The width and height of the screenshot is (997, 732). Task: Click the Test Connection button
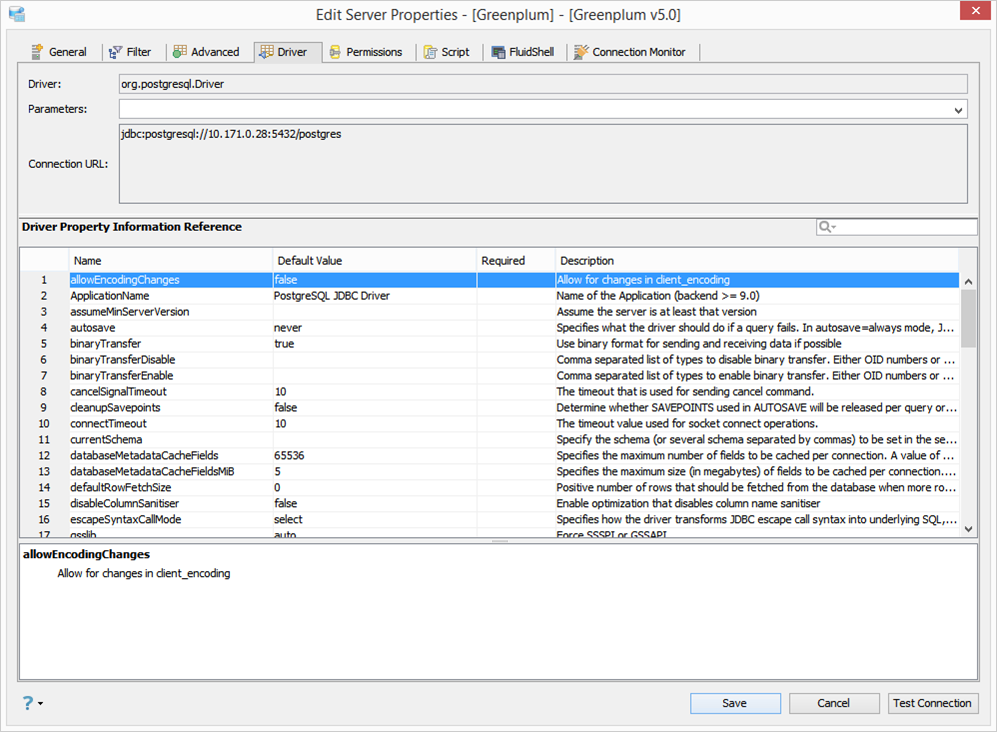(x=932, y=703)
